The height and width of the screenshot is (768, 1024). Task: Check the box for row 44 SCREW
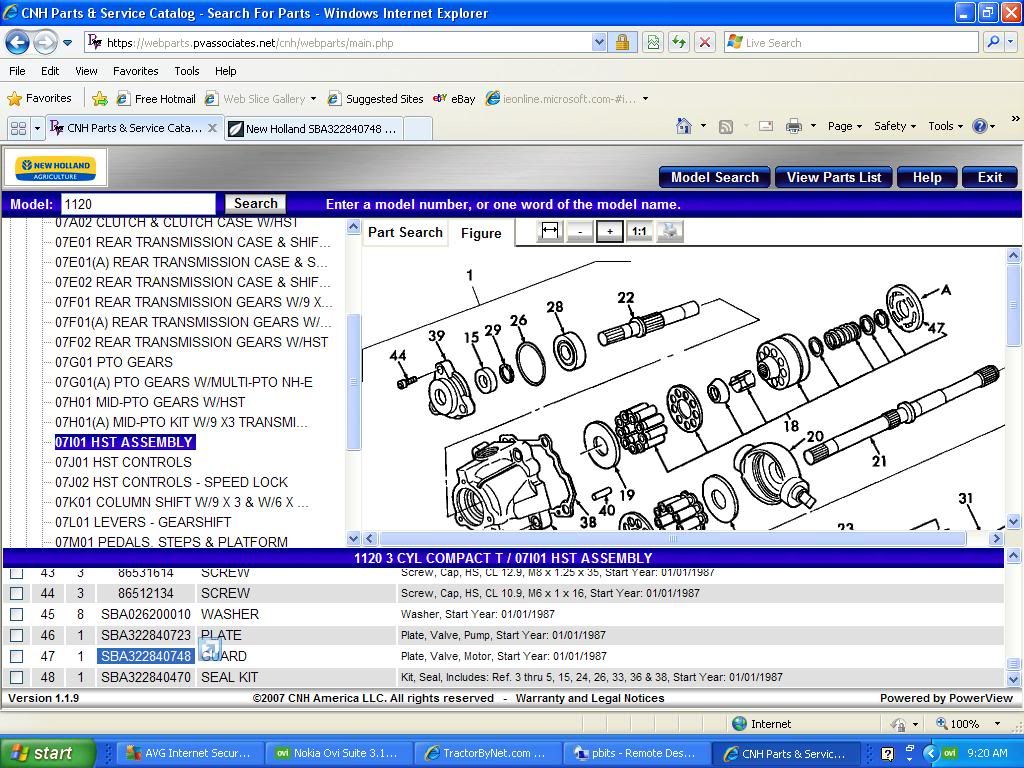click(16, 594)
